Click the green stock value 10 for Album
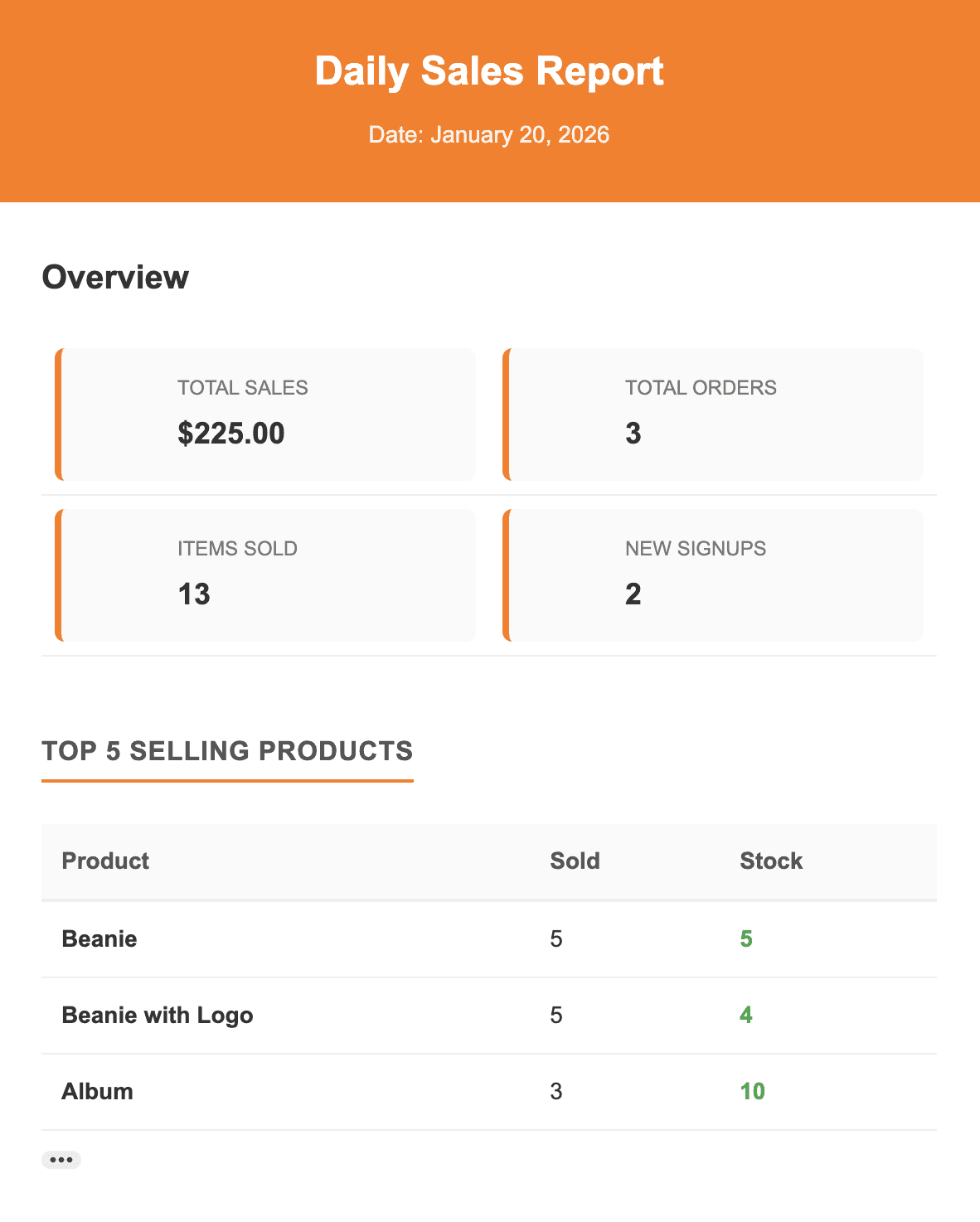 [x=752, y=1092]
